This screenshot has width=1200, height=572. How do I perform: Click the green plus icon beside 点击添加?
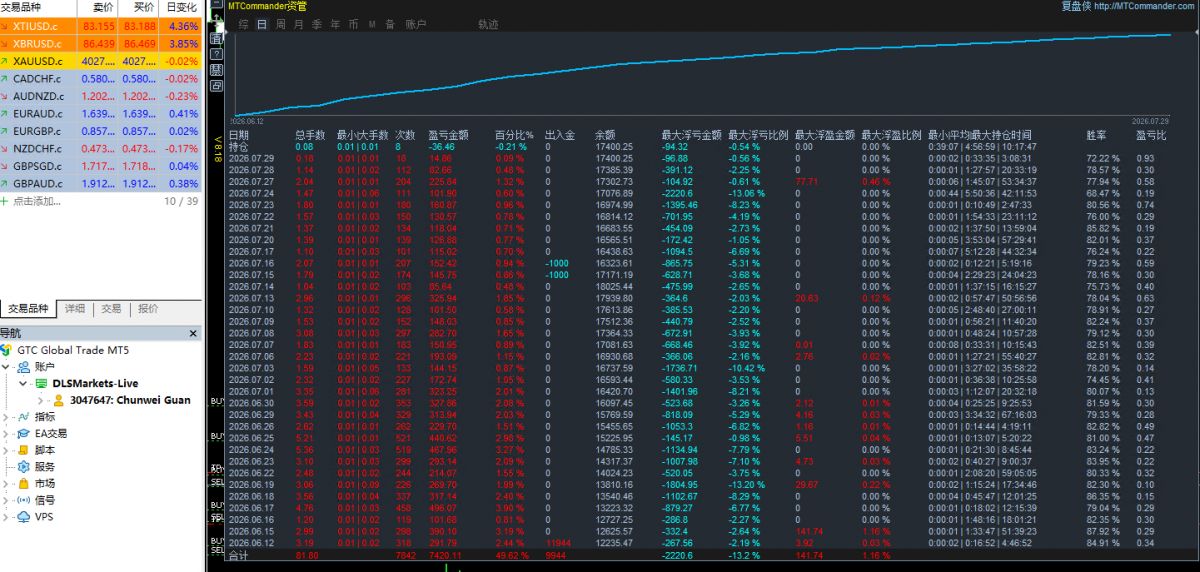pos(6,201)
